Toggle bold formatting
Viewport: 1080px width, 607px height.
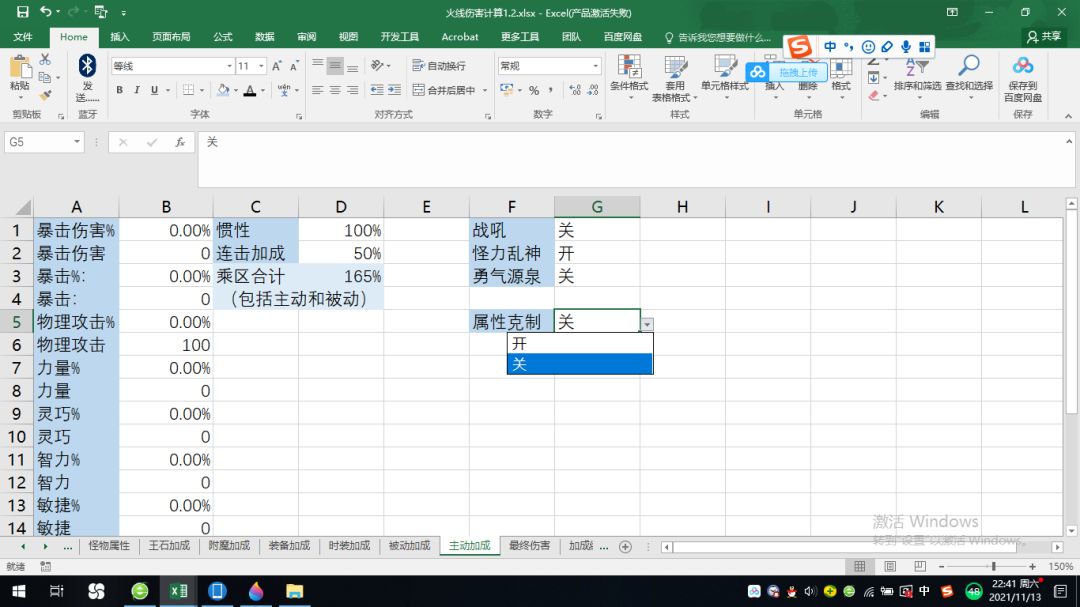click(x=119, y=90)
